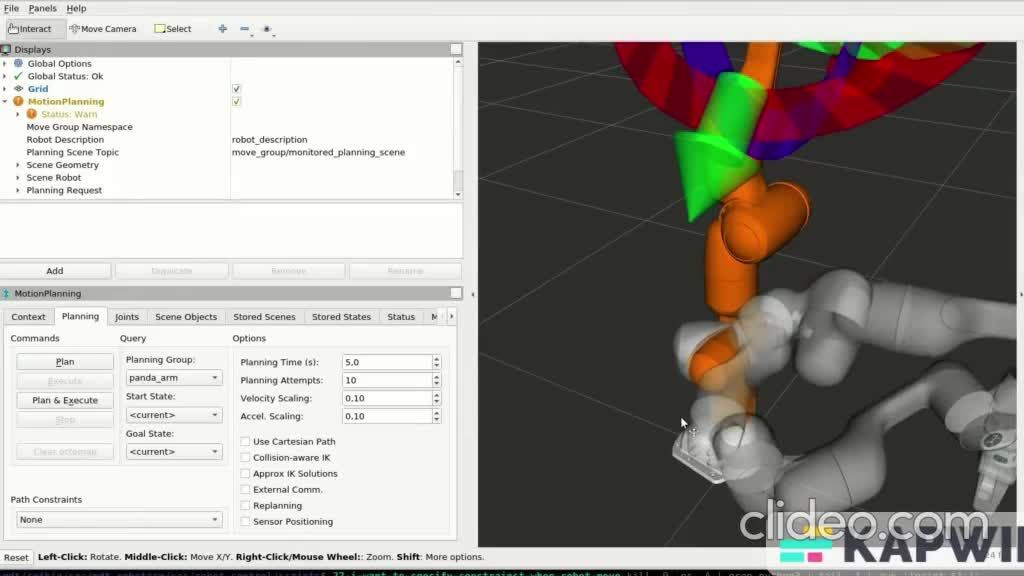Screen dimensions: 1024x576
Task: Choose the Select tool in toolbar
Action: pos(173,29)
